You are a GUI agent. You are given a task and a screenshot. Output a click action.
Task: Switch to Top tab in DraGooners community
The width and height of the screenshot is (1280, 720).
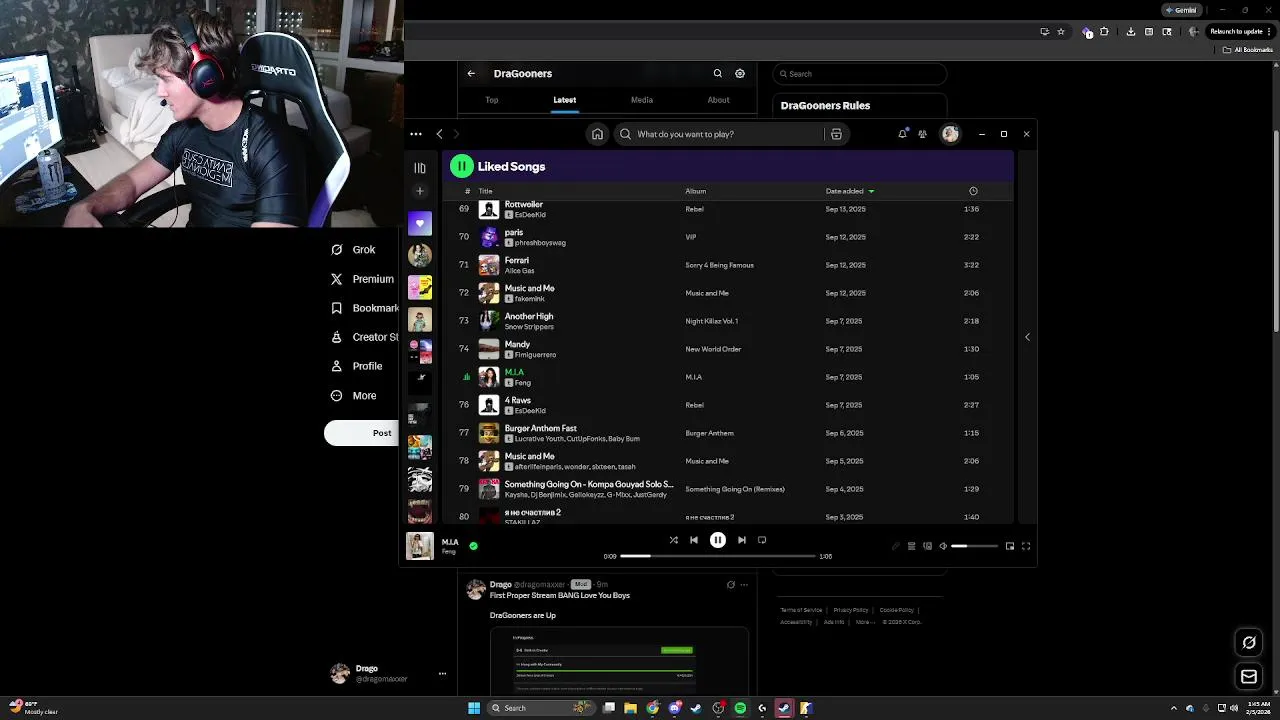pos(491,100)
